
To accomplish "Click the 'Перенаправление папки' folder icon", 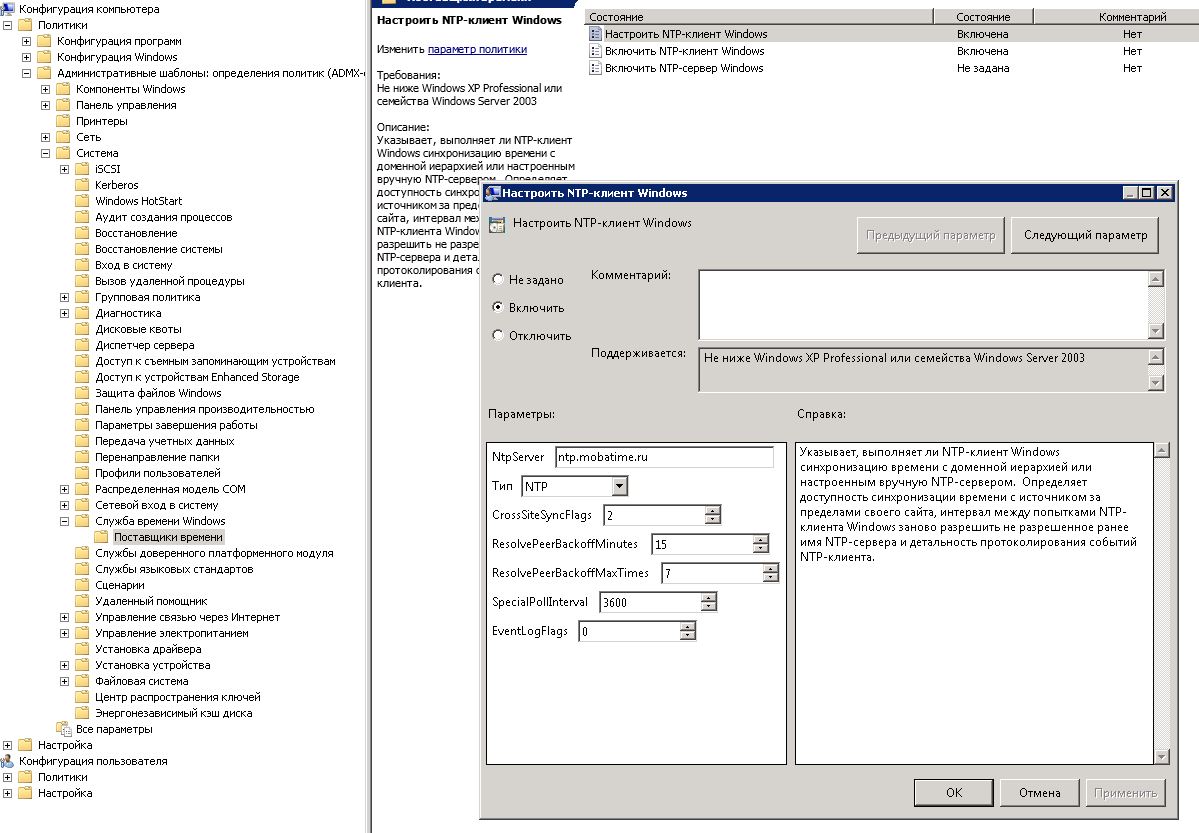I will point(82,457).
